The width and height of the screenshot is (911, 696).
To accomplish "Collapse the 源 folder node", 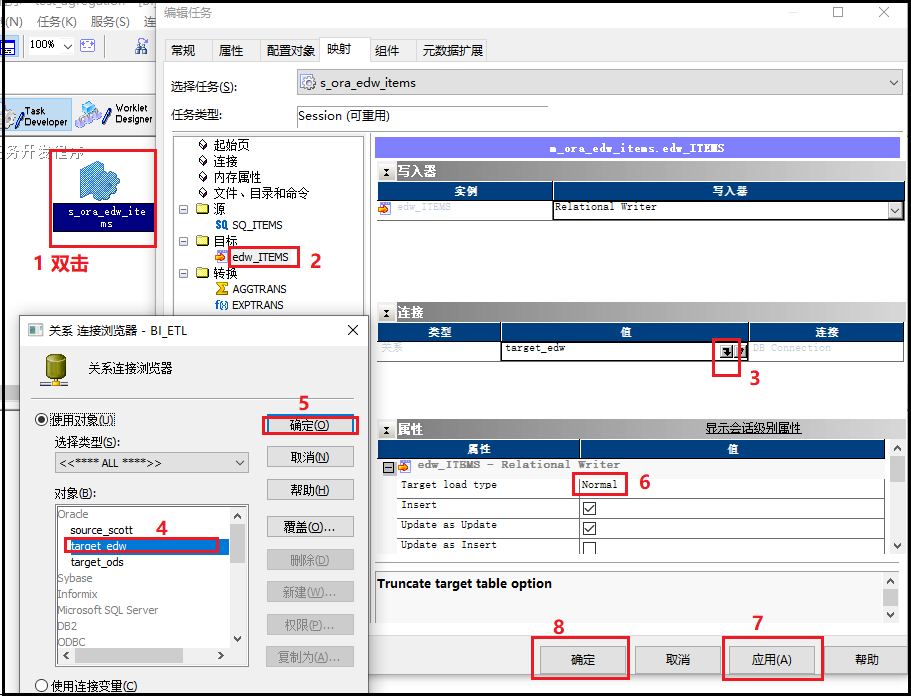I will tap(184, 209).
